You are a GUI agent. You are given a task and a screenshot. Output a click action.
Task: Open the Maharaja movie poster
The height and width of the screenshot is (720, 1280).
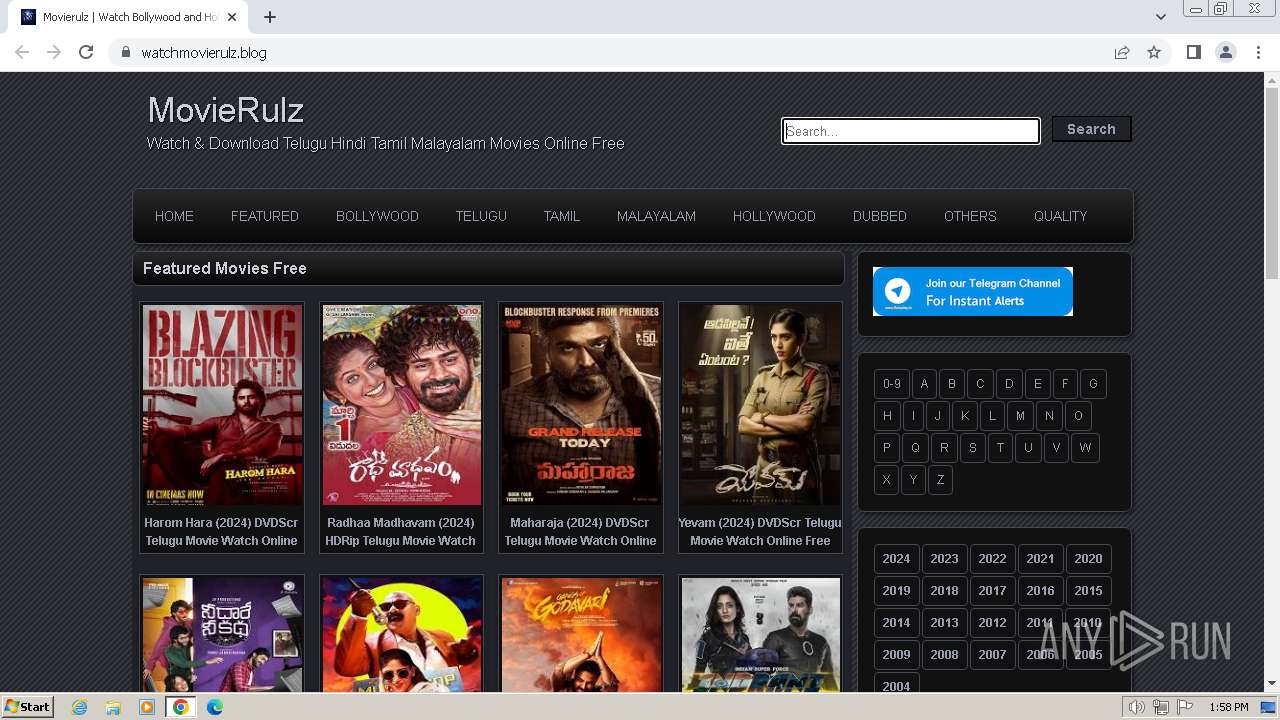click(x=581, y=405)
